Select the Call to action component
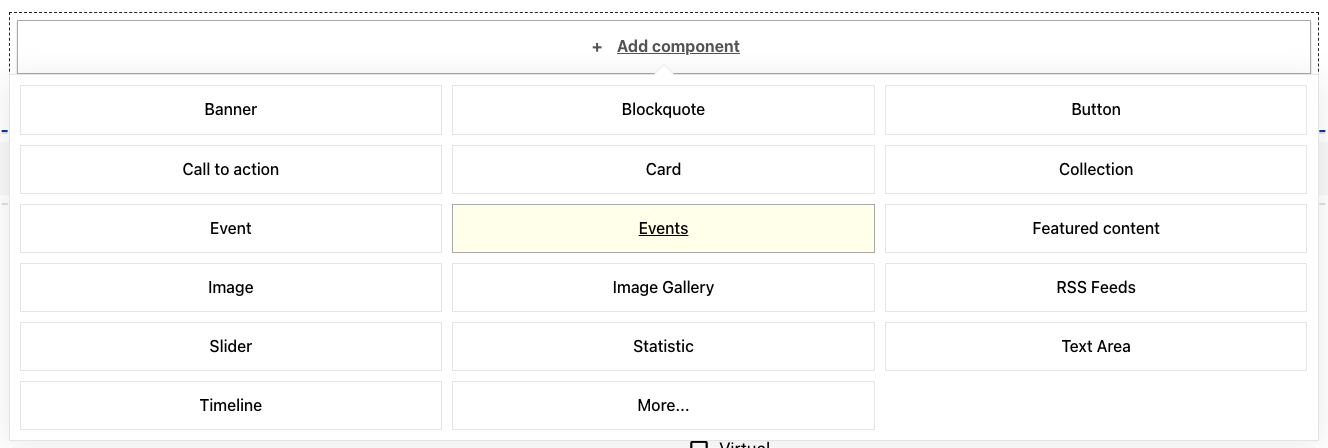1328x448 pixels. tap(231, 169)
